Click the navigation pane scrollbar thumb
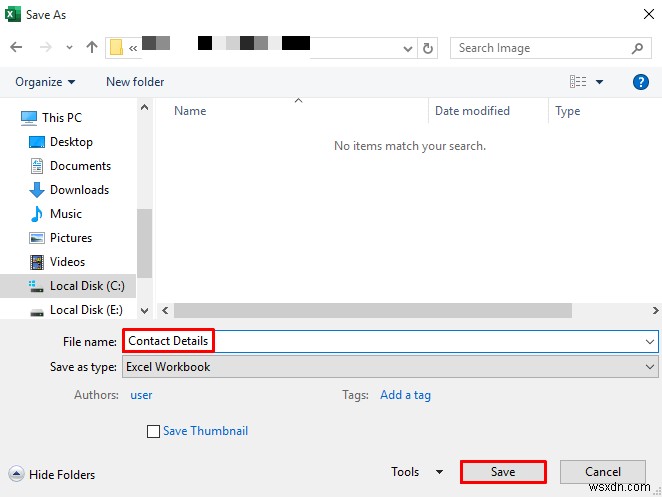 point(144,243)
